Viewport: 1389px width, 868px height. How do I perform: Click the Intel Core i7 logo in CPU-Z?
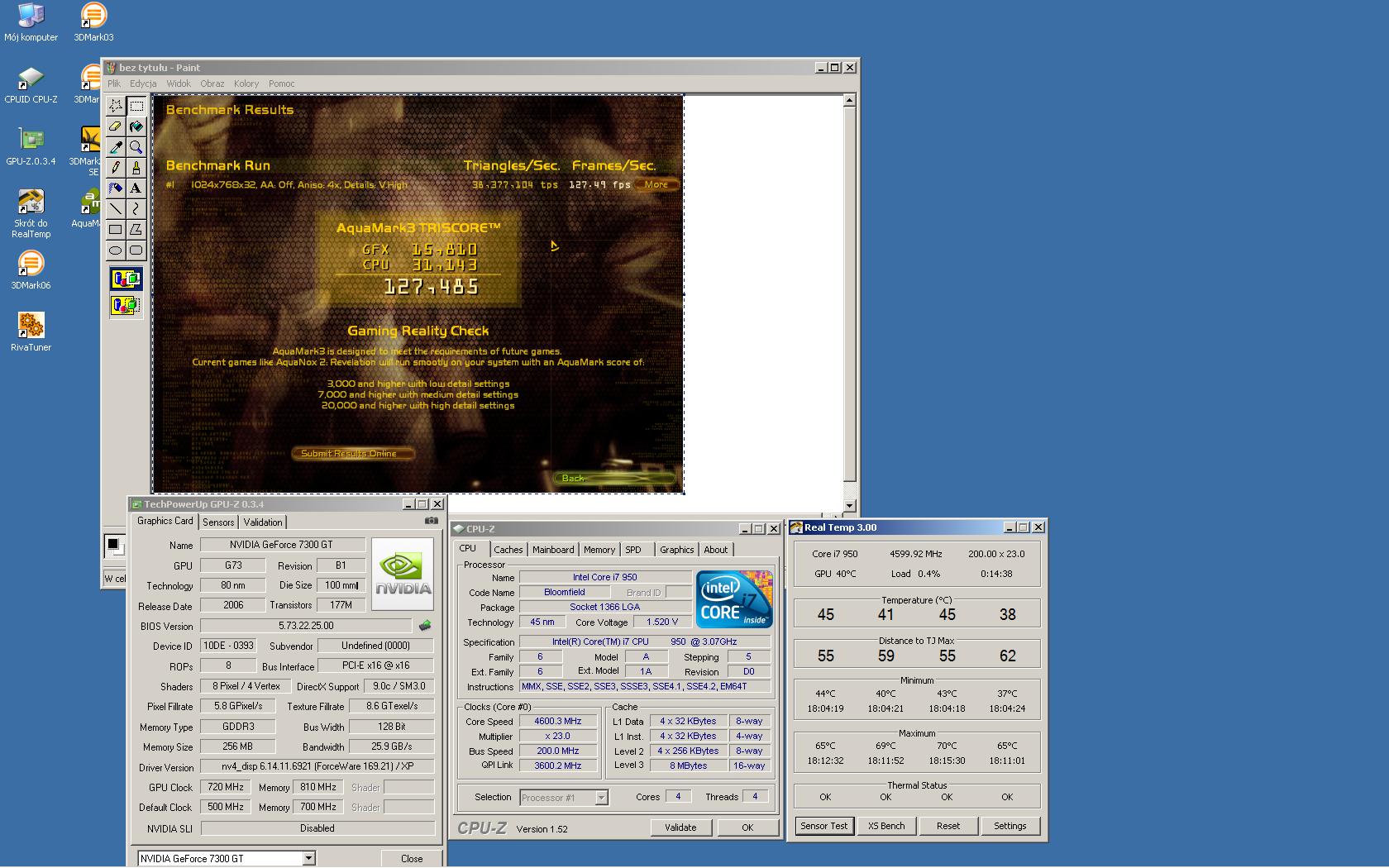click(x=734, y=599)
